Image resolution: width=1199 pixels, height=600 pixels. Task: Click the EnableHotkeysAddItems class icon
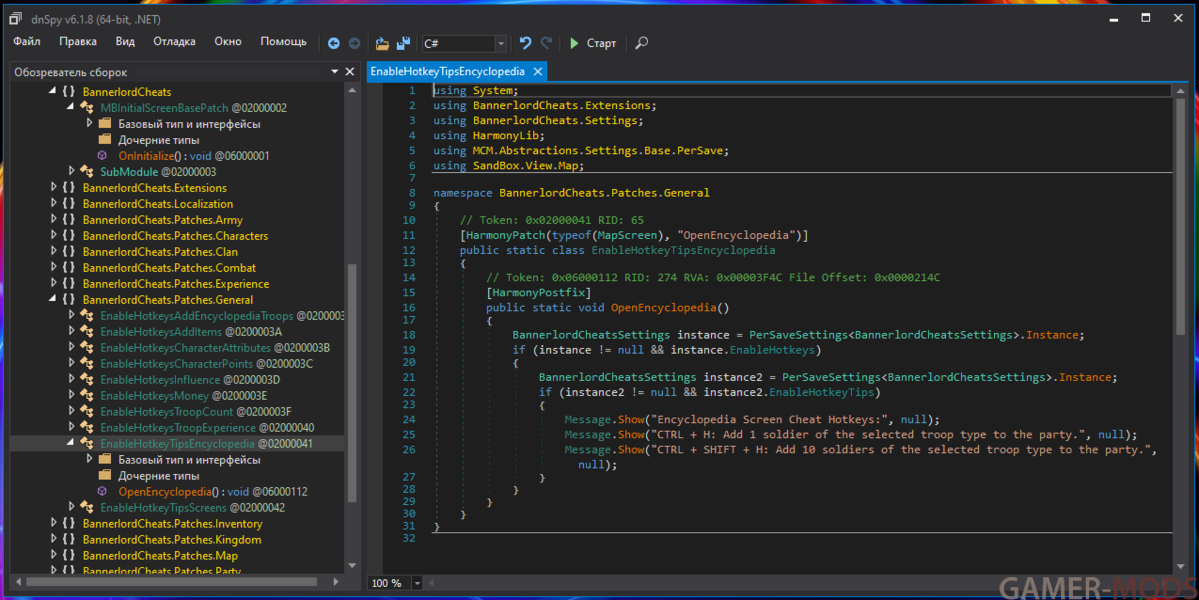point(86,332)
